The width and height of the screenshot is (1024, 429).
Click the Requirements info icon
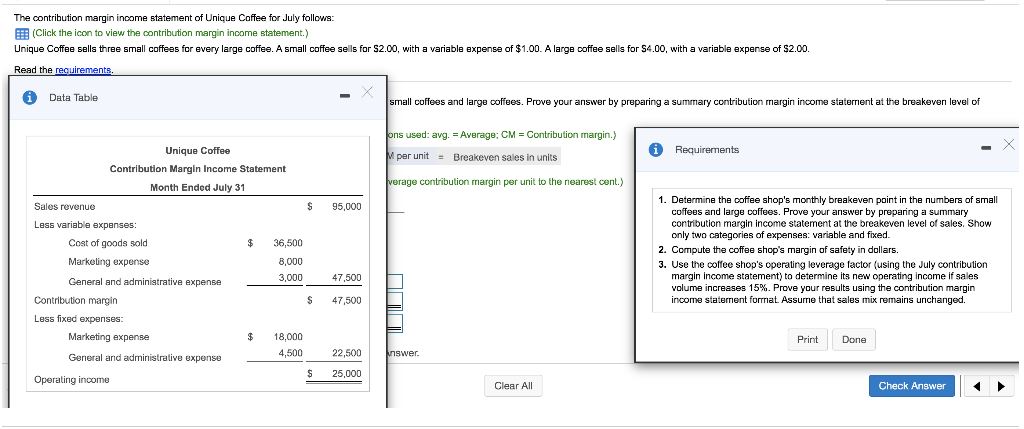[655, 150]
